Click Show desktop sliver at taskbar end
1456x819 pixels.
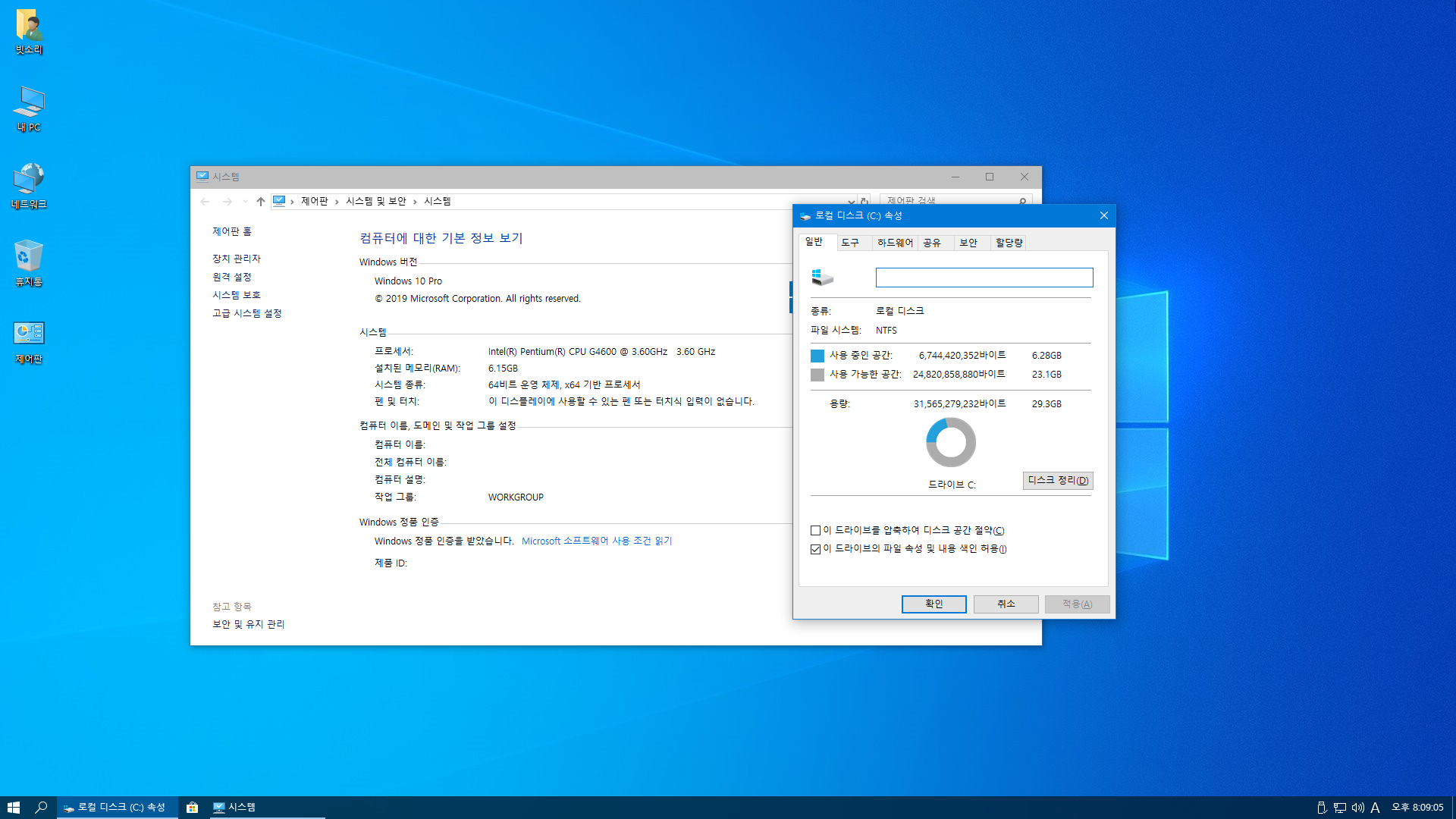pos(1453,808)
